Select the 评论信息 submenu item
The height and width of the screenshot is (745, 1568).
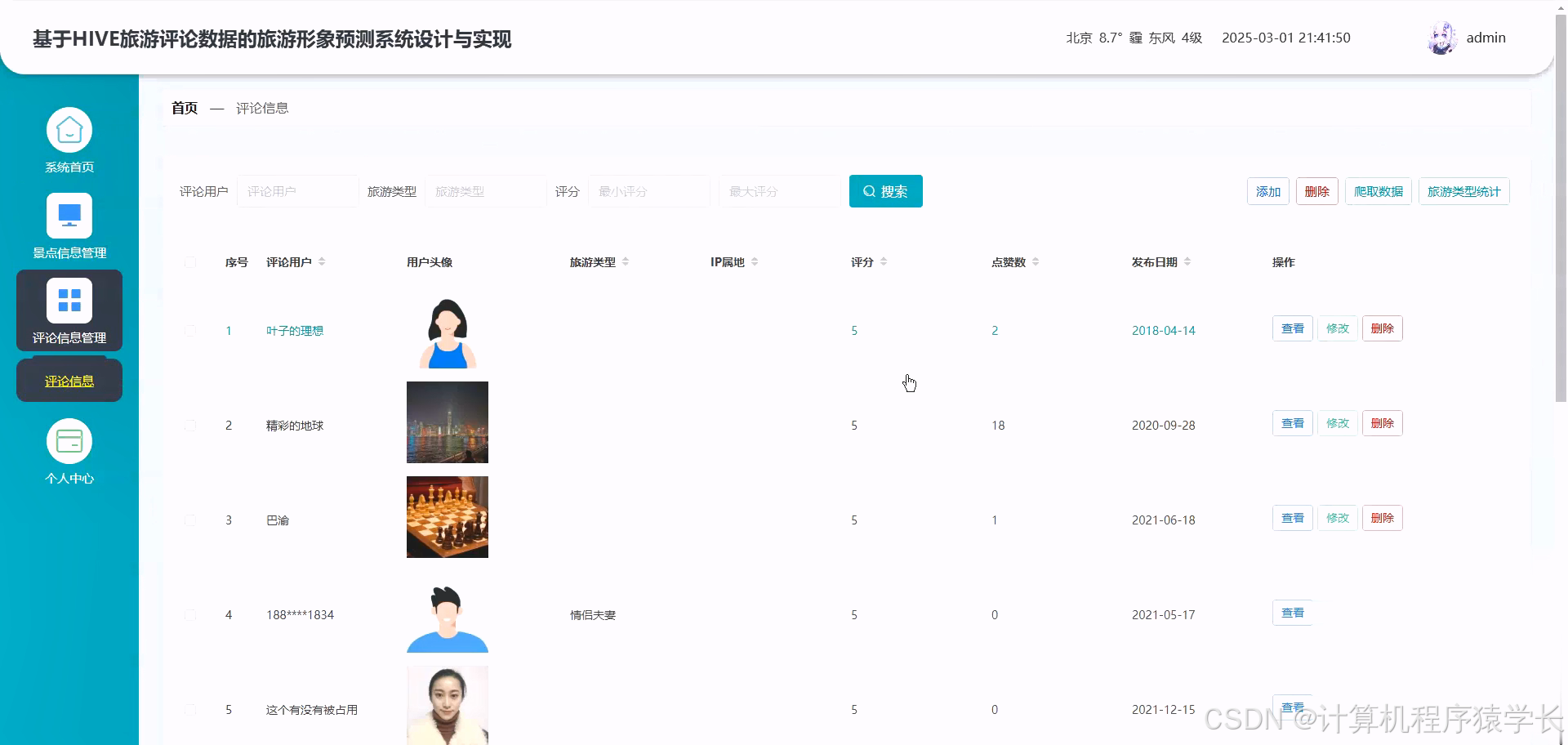(x=69, y=380)
